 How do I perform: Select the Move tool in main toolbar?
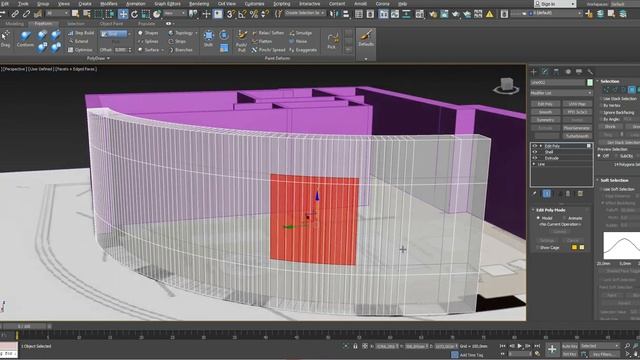123,14
